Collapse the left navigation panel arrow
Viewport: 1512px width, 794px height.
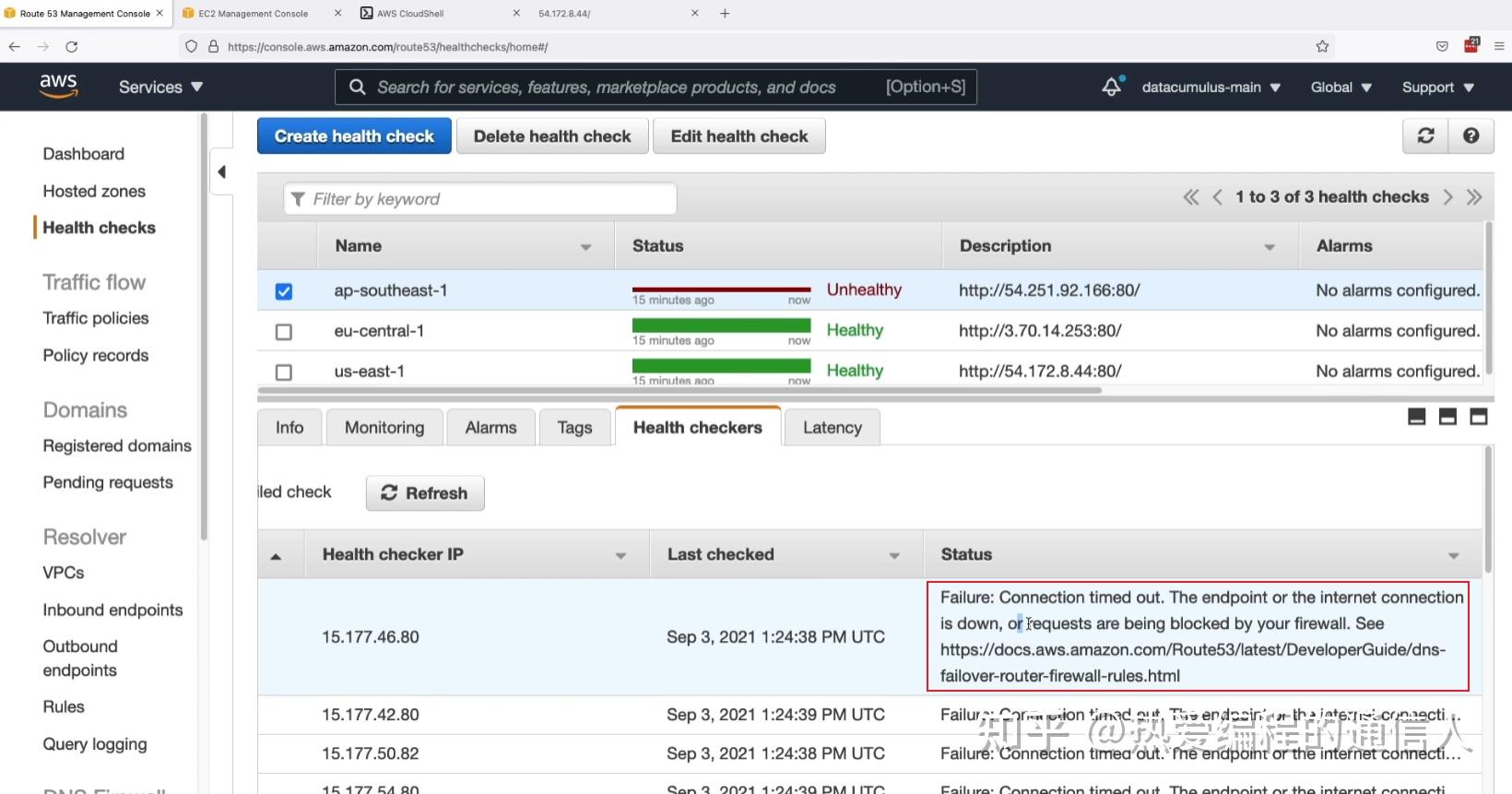pos(221,172)
